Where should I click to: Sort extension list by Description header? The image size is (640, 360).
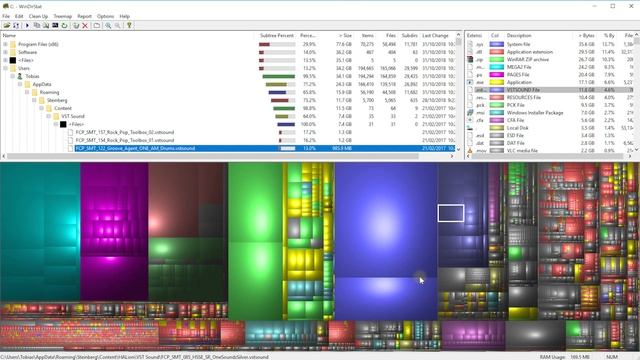[537, 36]
